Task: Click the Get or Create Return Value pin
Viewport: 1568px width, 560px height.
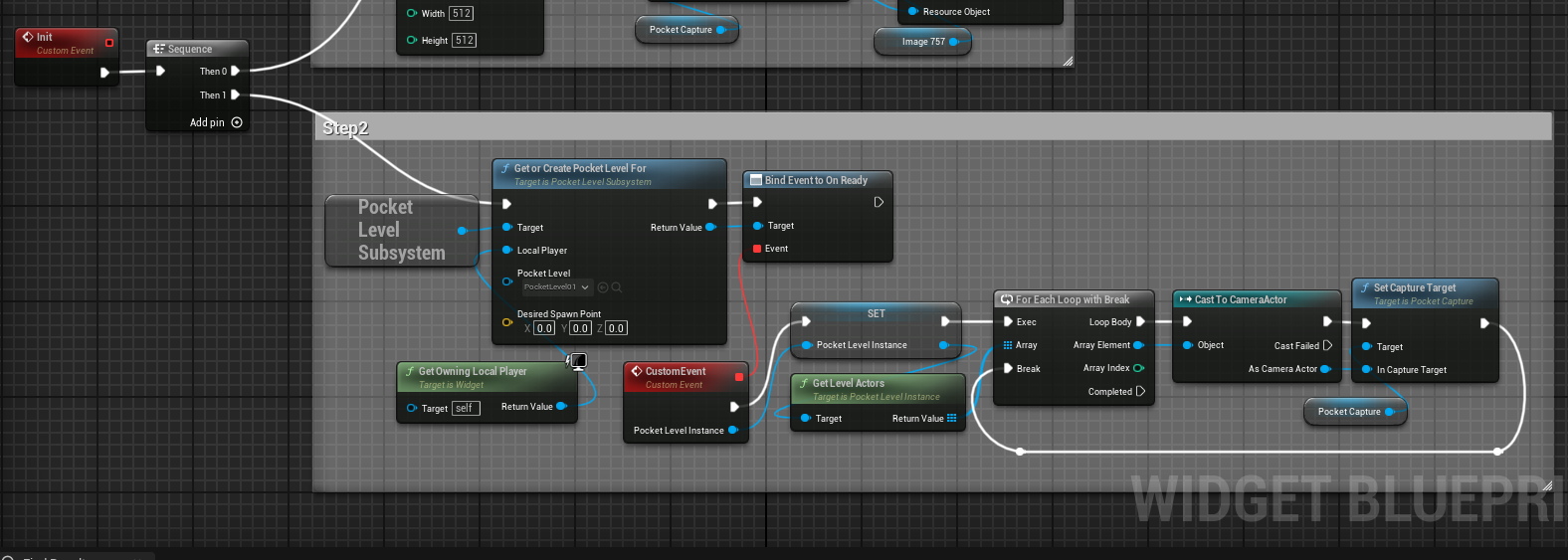Action: tap(710, 227)
